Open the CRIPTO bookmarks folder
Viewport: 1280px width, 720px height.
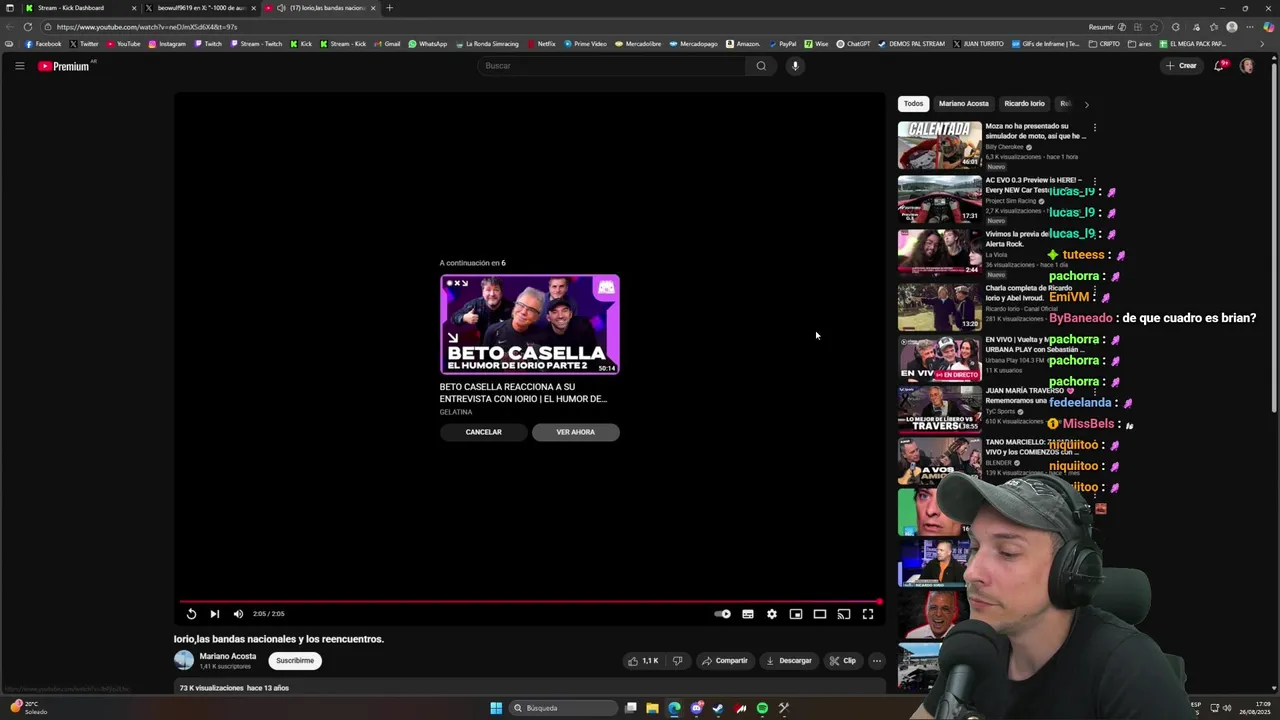pyautogui.click(x=1105, y=44)
